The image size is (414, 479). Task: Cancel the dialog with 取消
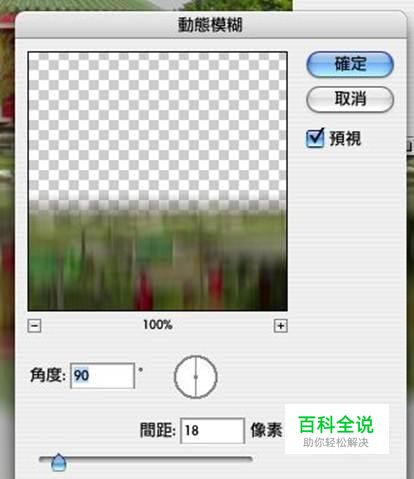coord(350,99)
